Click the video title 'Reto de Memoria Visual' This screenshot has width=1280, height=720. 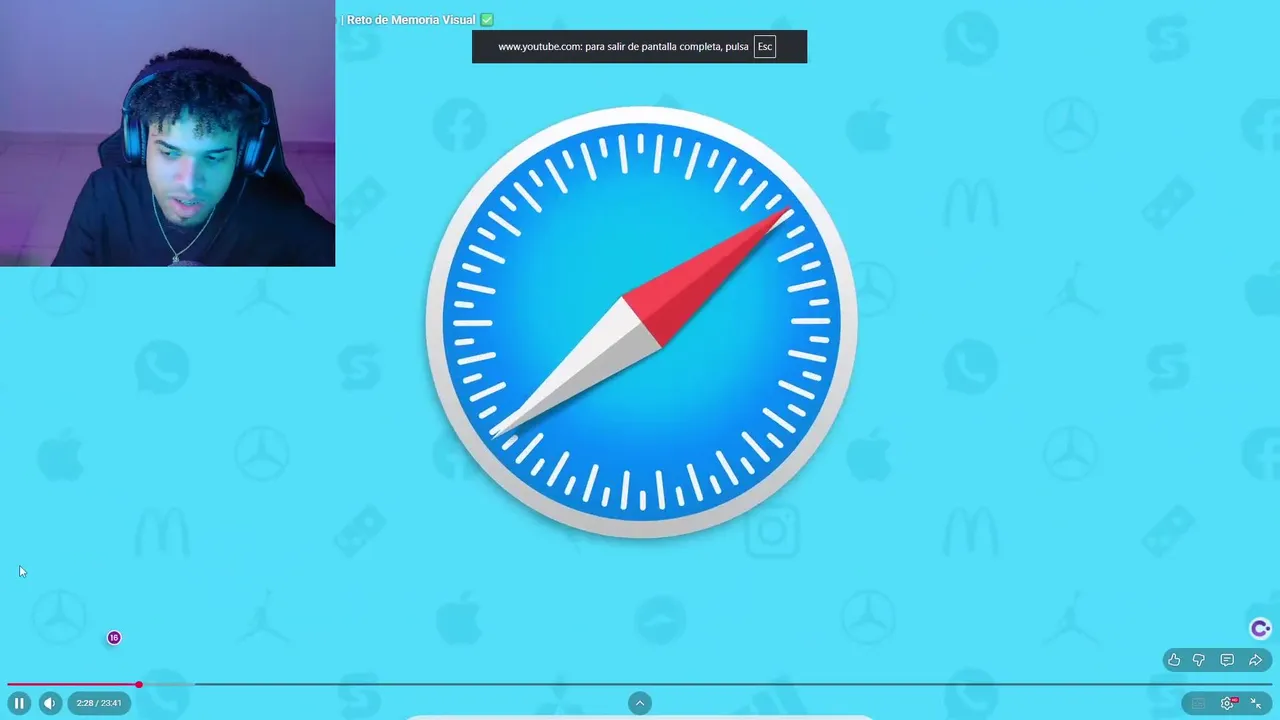tap(411, 20)
